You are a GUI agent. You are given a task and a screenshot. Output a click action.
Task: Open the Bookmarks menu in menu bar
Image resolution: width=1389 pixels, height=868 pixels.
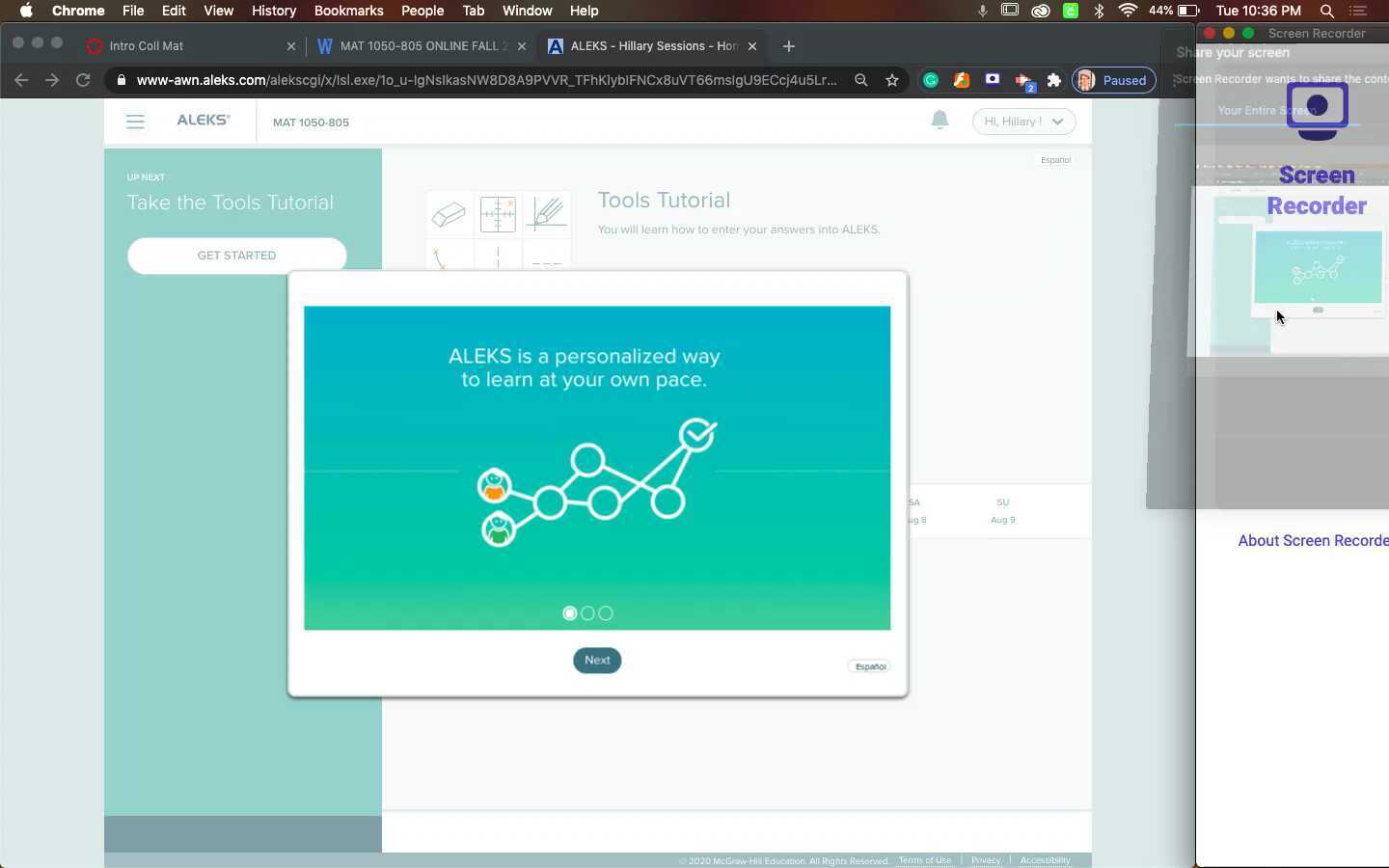coord(349,11)
